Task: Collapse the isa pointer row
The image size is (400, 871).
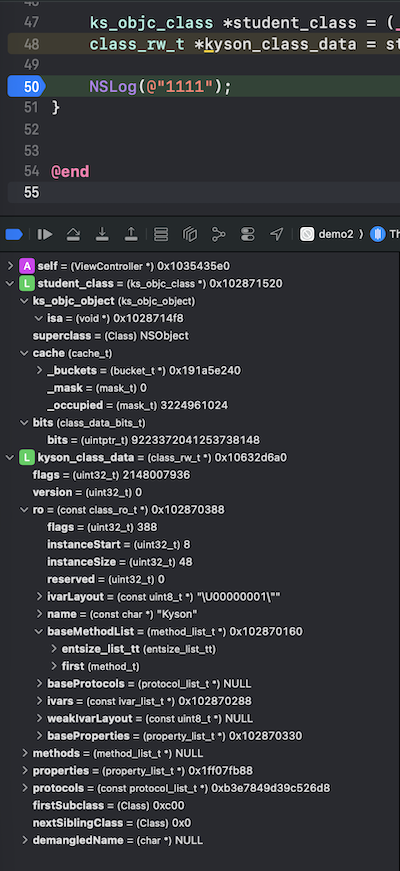Action: tap(39, 318)
